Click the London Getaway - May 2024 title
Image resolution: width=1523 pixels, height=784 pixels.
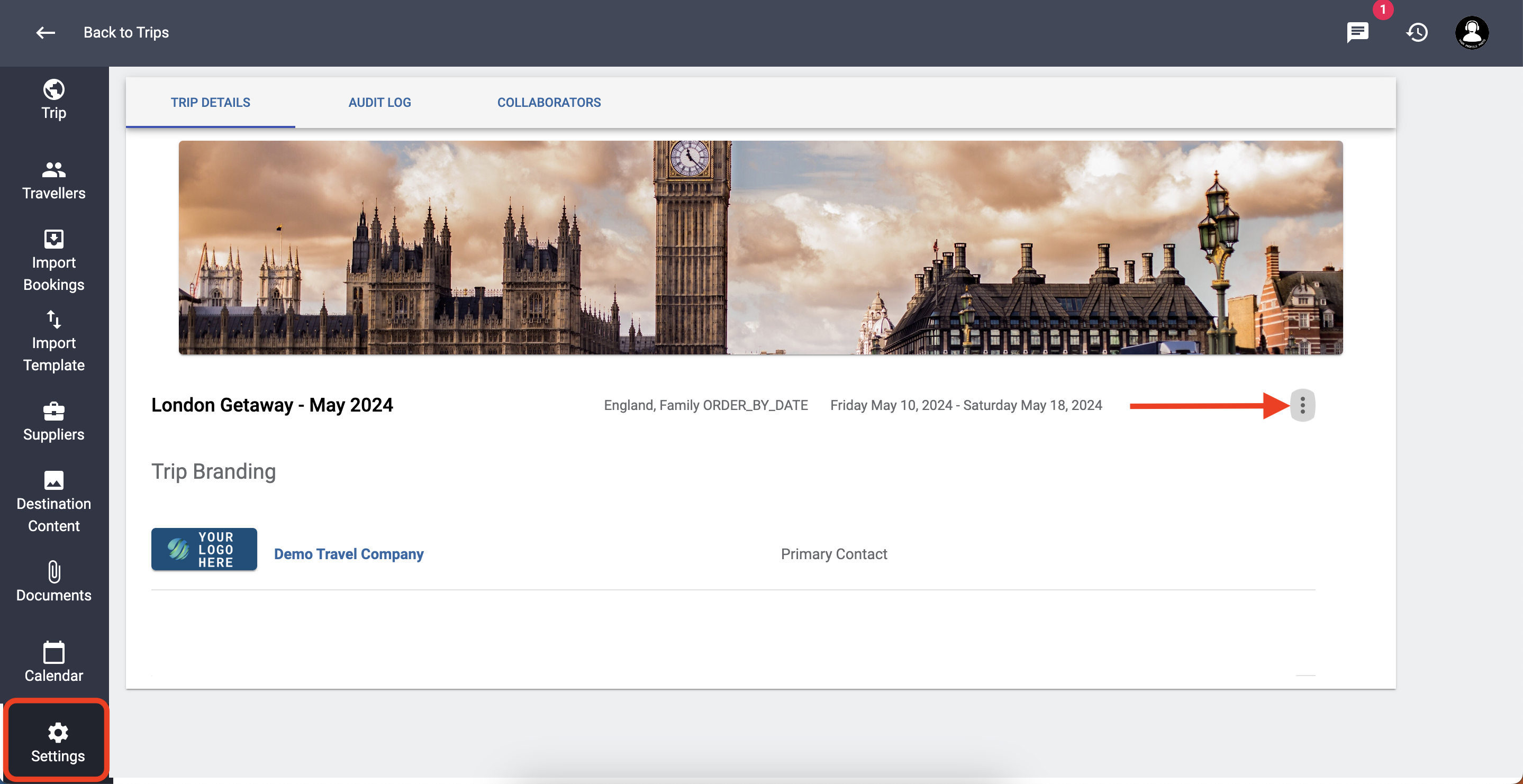[x=272, y=405]
